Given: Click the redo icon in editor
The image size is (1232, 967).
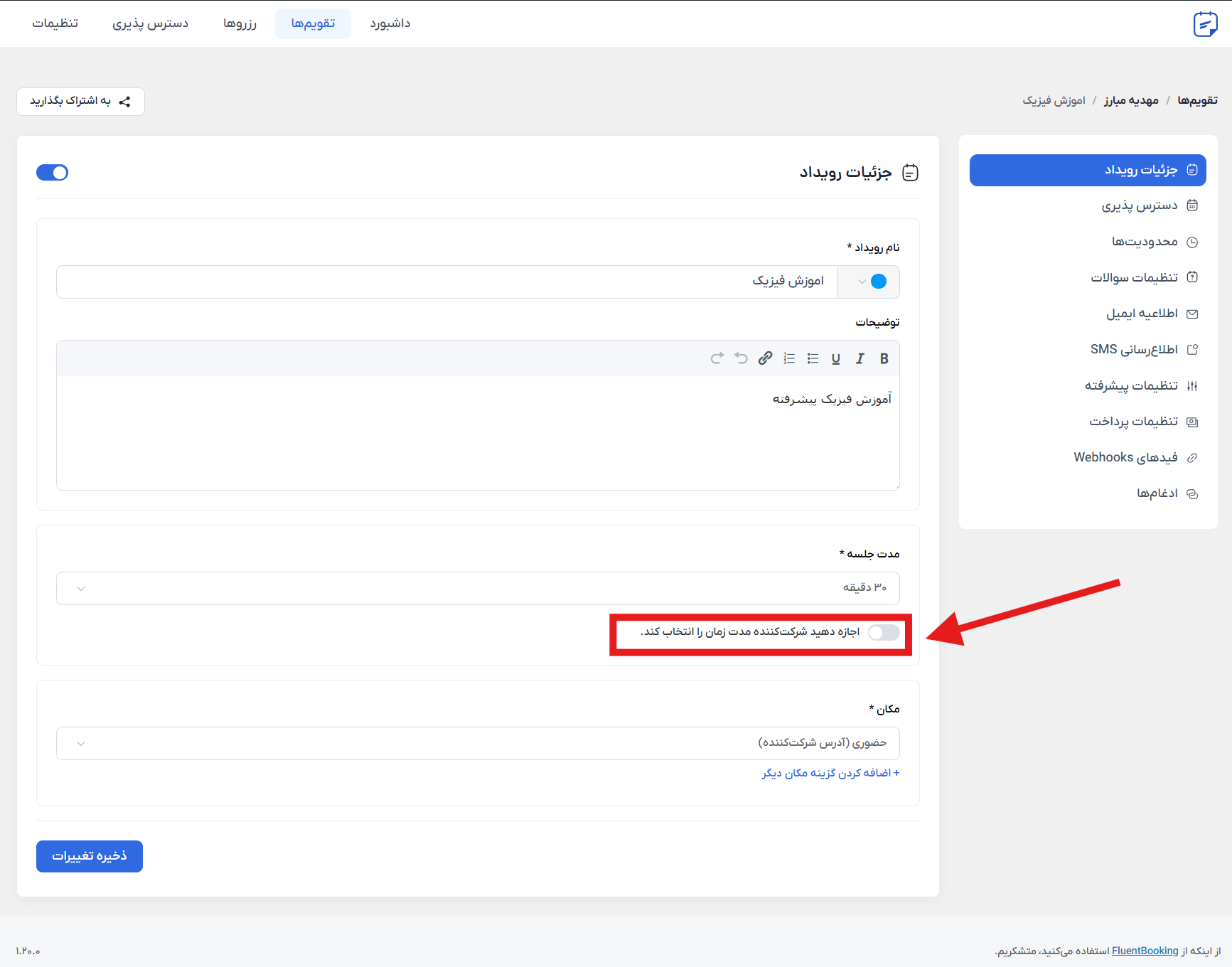Looking at the screenshot, I should [x=717, y=358].
